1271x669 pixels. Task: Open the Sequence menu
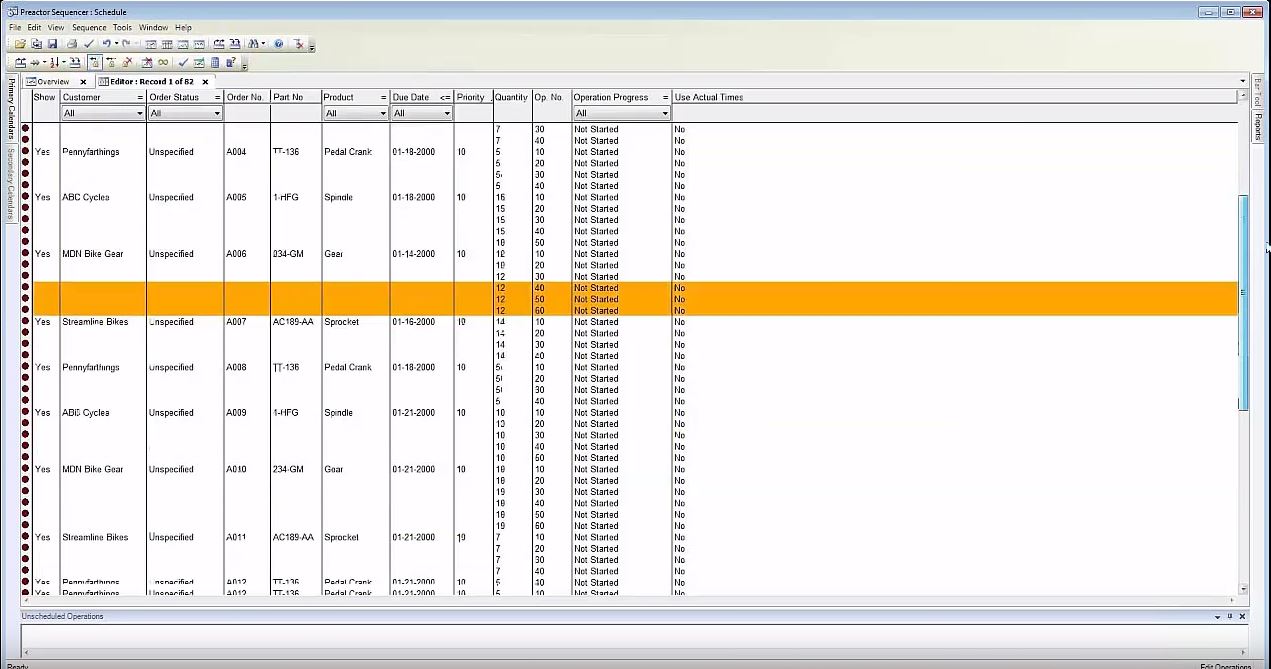(89, 27)
